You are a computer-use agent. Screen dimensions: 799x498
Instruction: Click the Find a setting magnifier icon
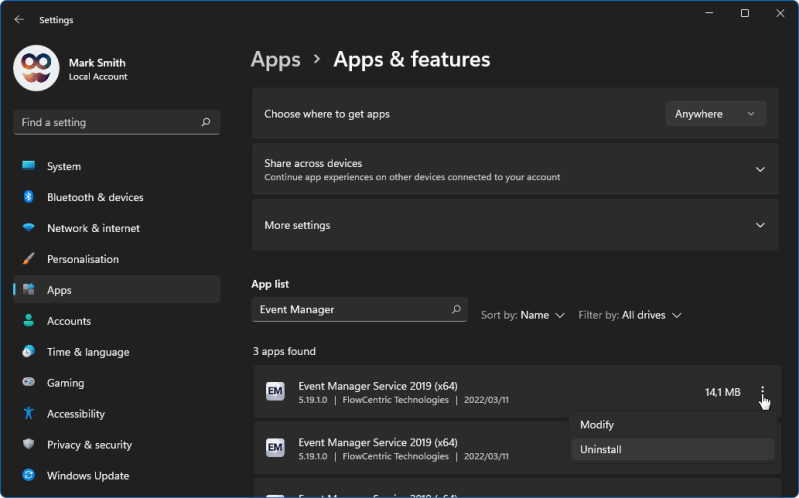206,122
